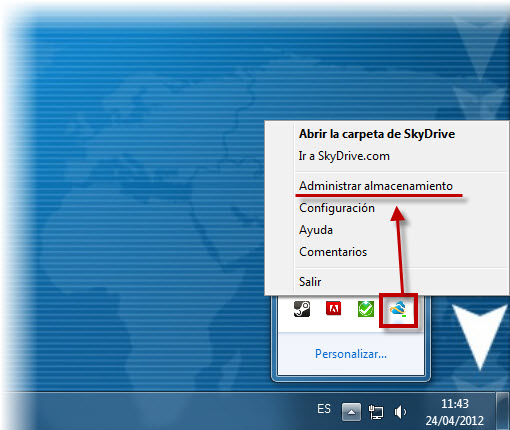Select 'Abrir la carpeta de SkyDrive'

tap(377, 134)
